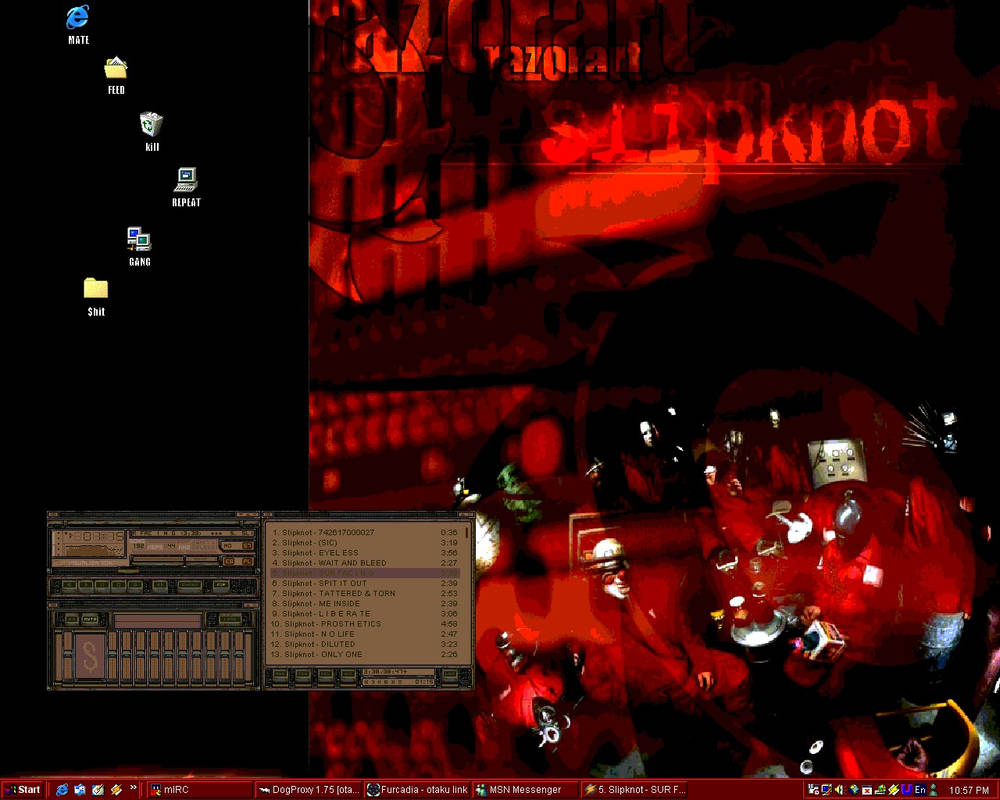1000x800 pixels.
Task: Click the MSN Messenger figure in the system tray
Action: (933, 790)
